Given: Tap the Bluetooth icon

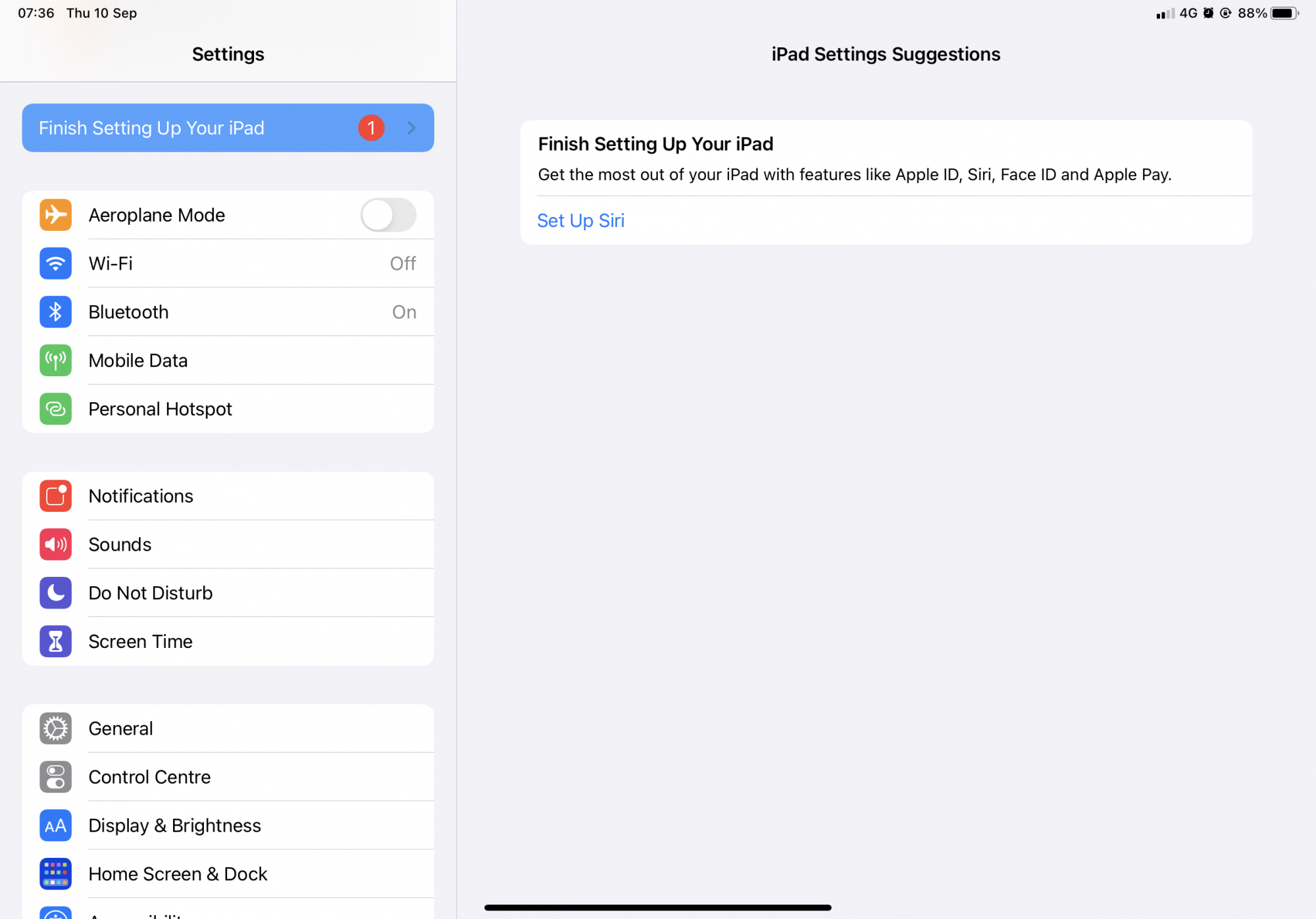Looking at the screenshot, I should [x=55, y=312].
